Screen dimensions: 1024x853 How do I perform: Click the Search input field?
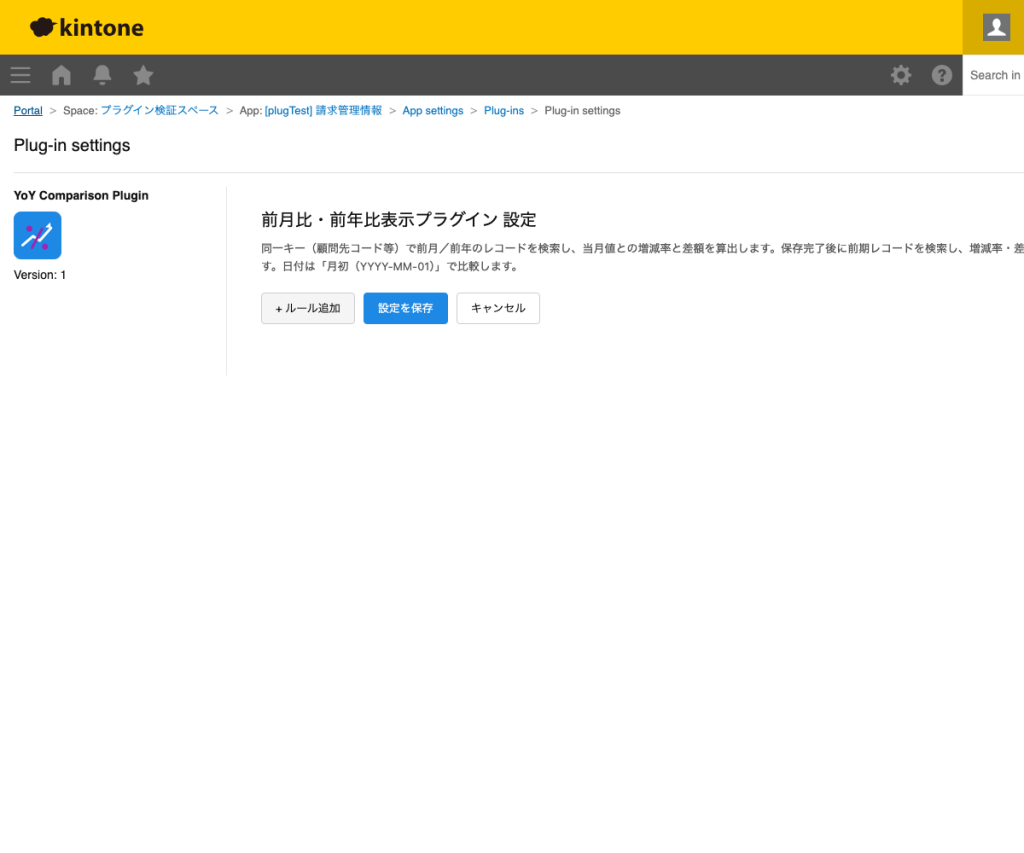click(995, 75)
